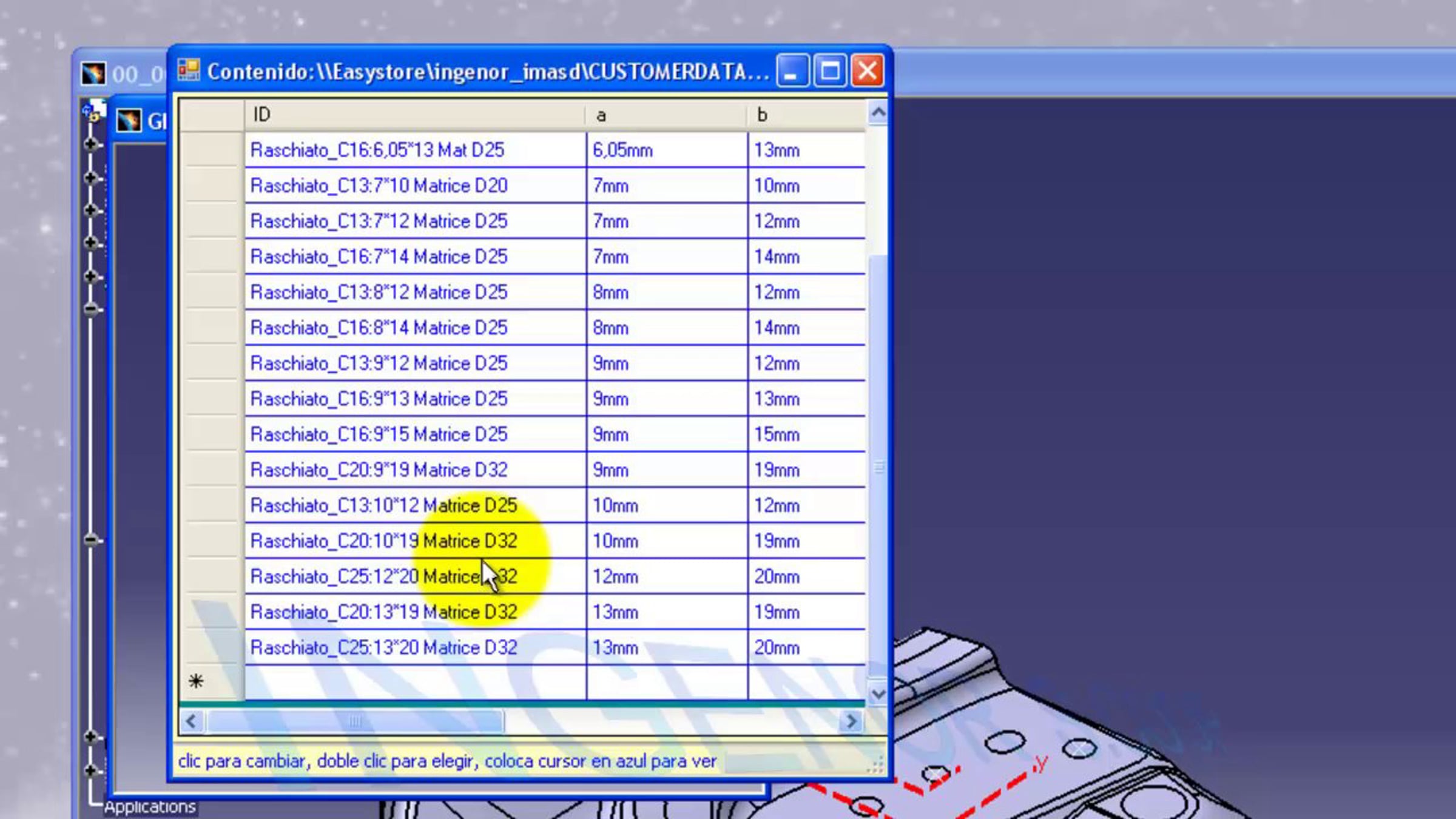The width and height of the screenshot is (1456, 819).
Task: Collapse the lower minus node in the tree
Action: tap(91, 539)
